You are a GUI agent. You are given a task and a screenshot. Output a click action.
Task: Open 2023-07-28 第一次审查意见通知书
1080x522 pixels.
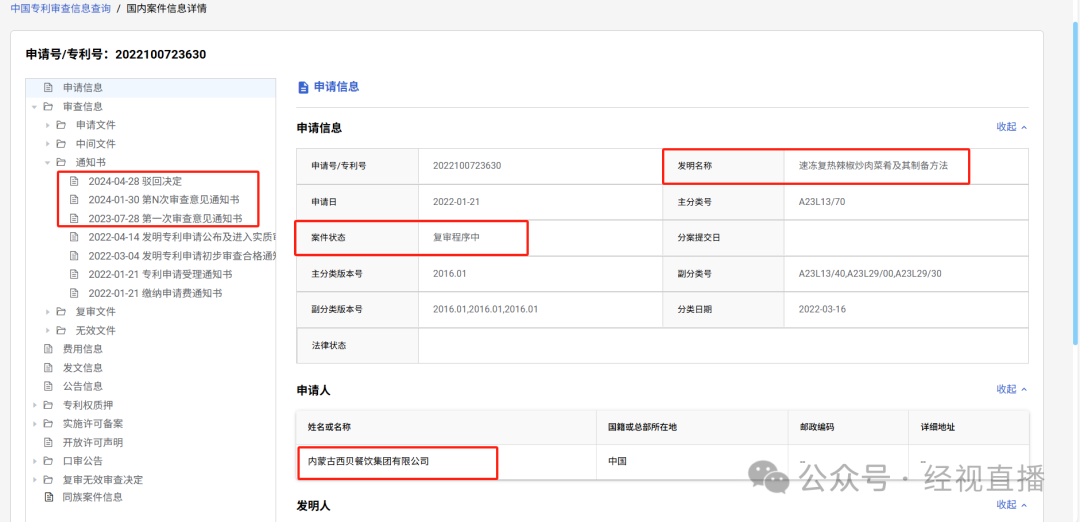pos(164,218)
